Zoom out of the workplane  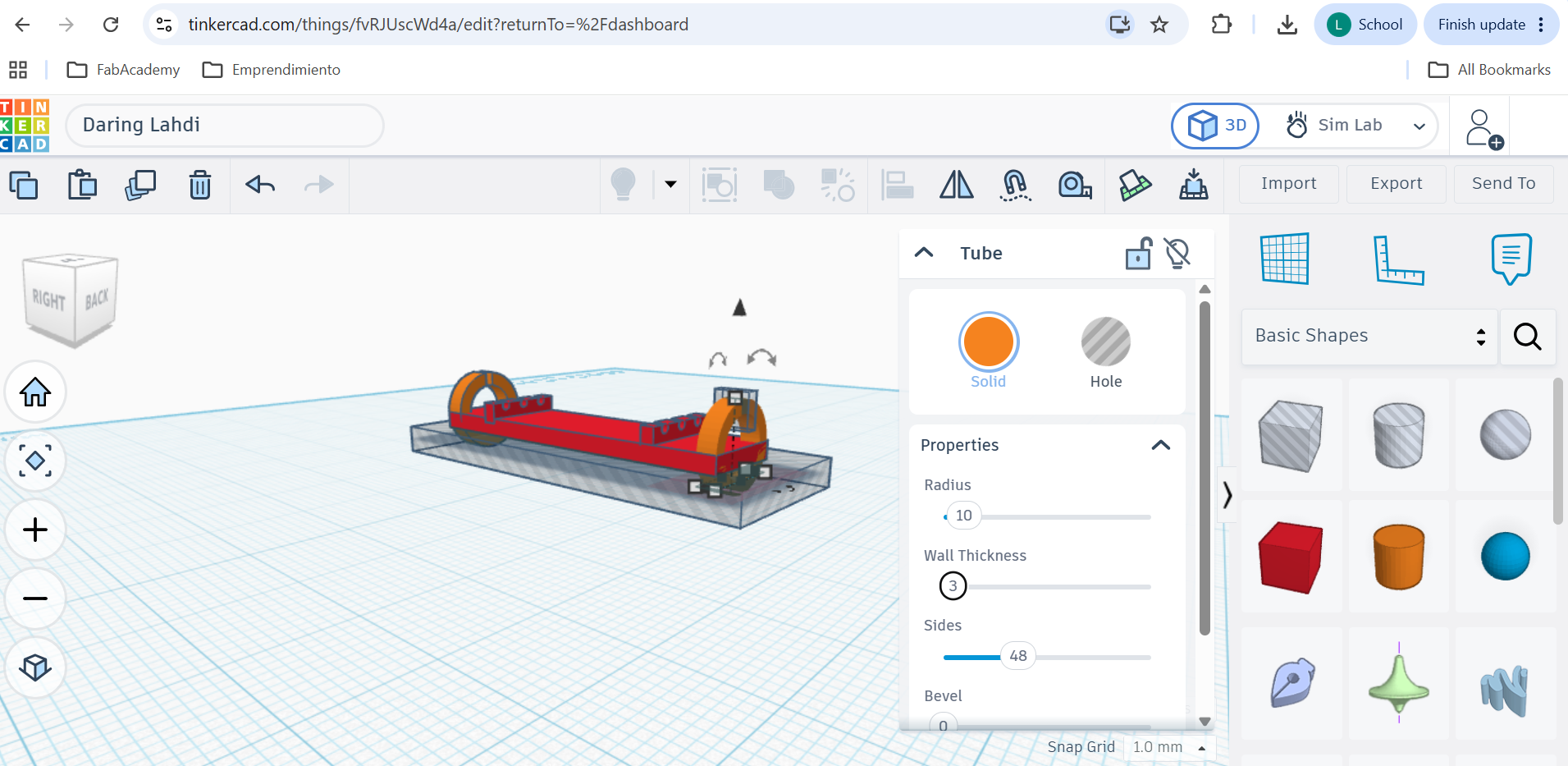35,599
